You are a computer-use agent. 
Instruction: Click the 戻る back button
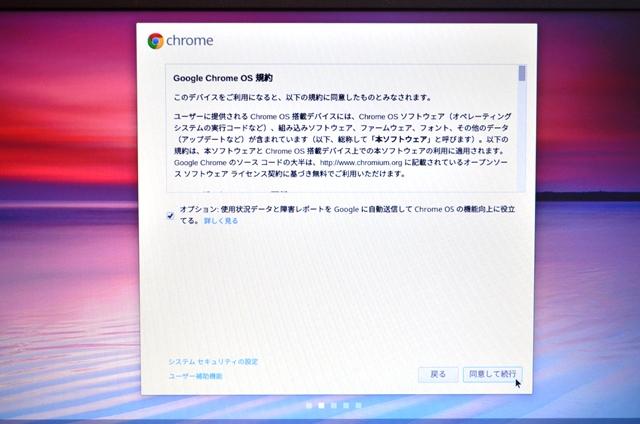(x=438, y=374)
